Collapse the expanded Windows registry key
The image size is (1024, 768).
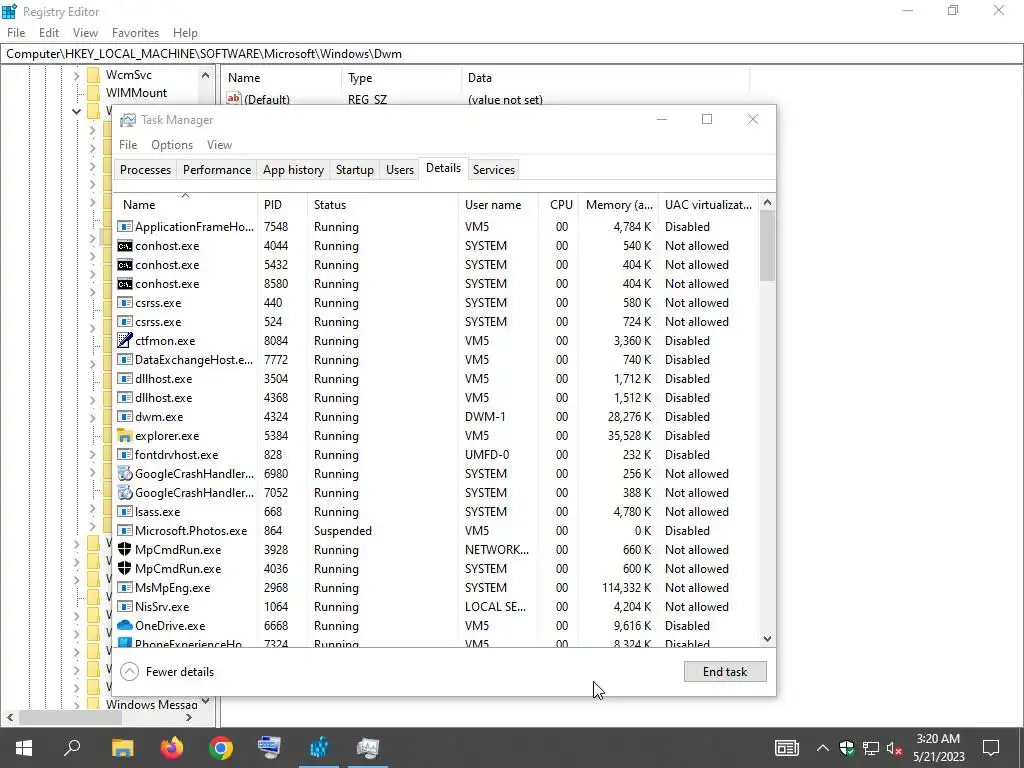(x=76, y=111)
